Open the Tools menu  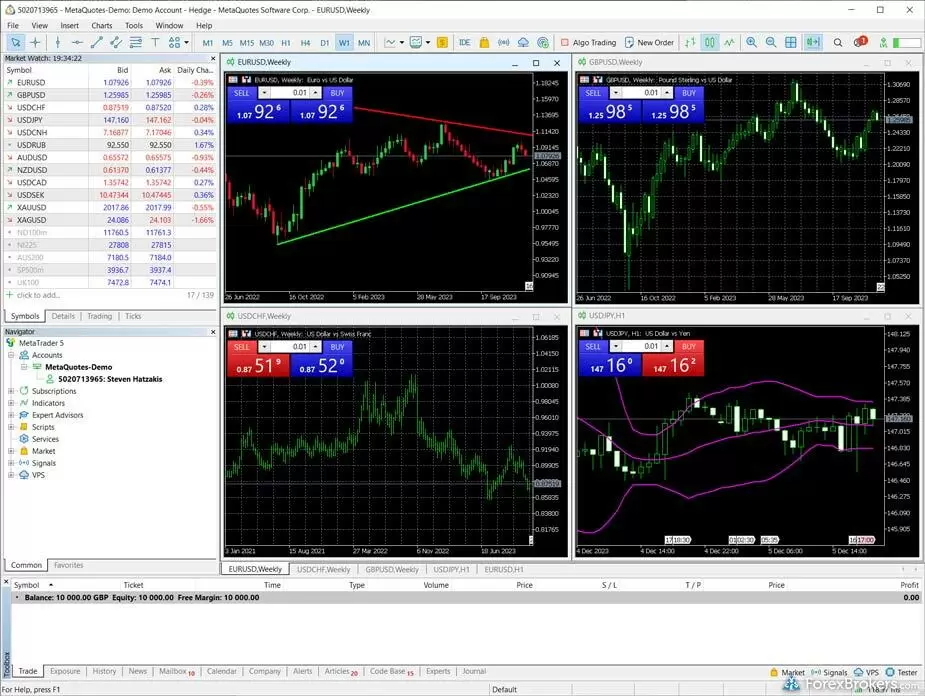coord(134,25)
